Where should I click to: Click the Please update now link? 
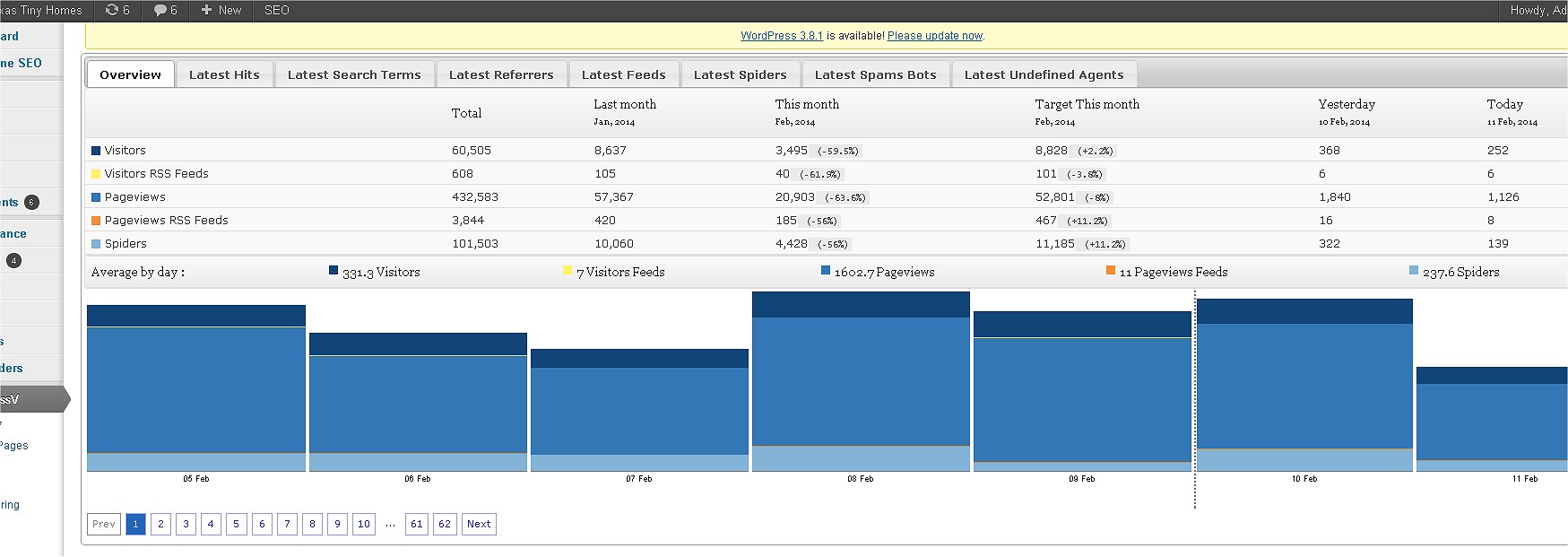(x=935, y=36)
